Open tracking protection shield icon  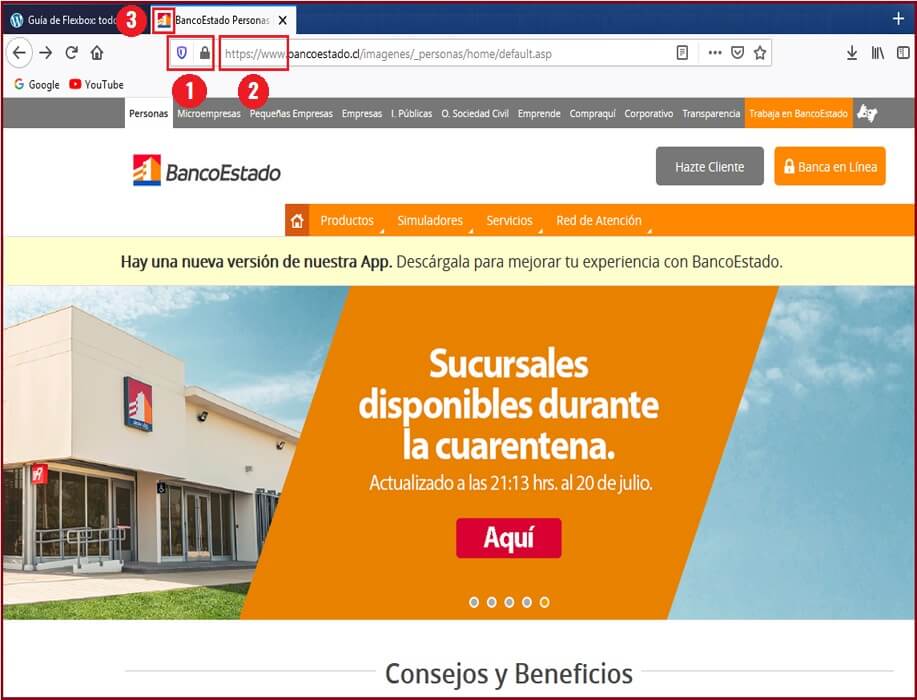pos(181,53)
